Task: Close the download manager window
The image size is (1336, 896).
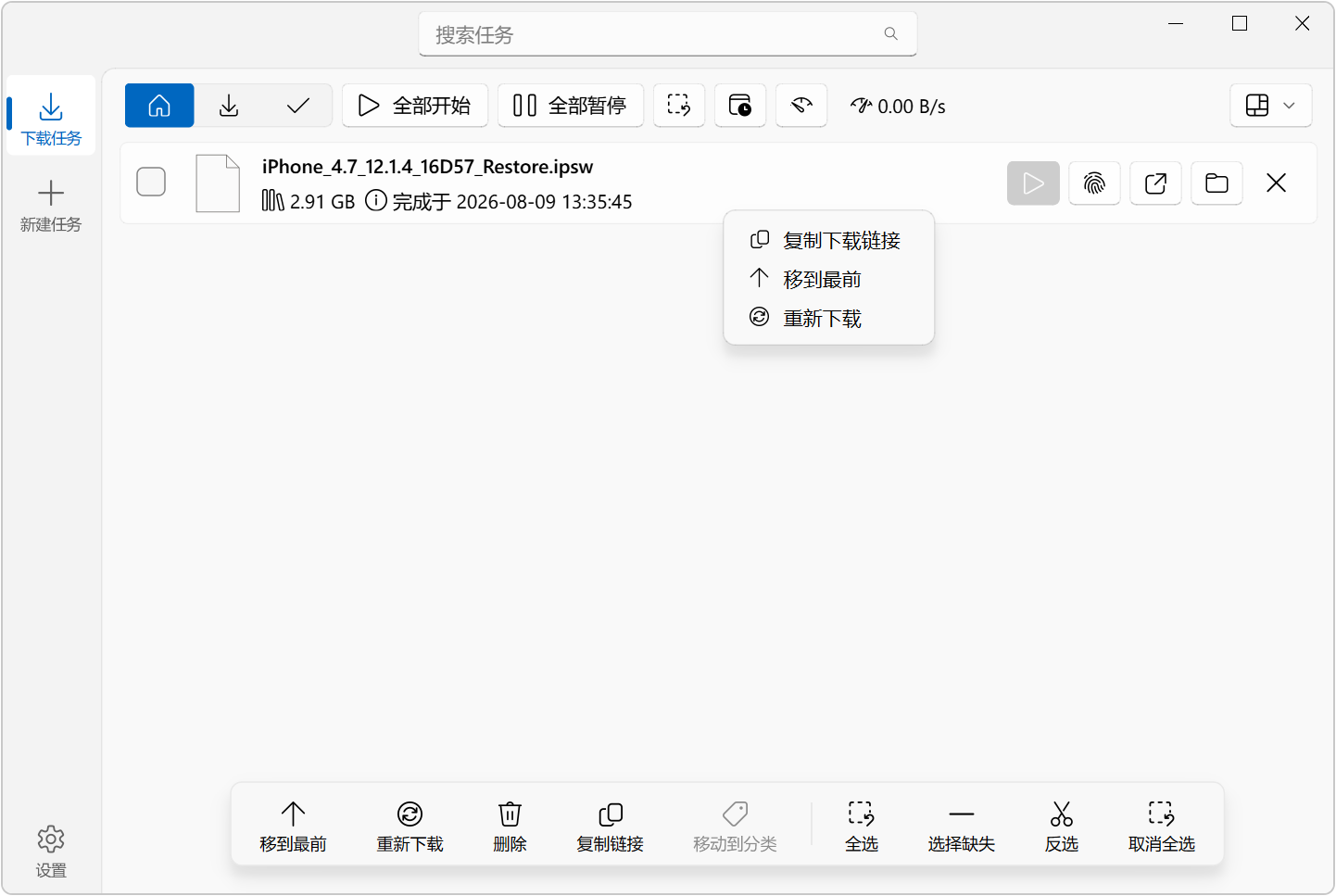Action: [1302, 24]
